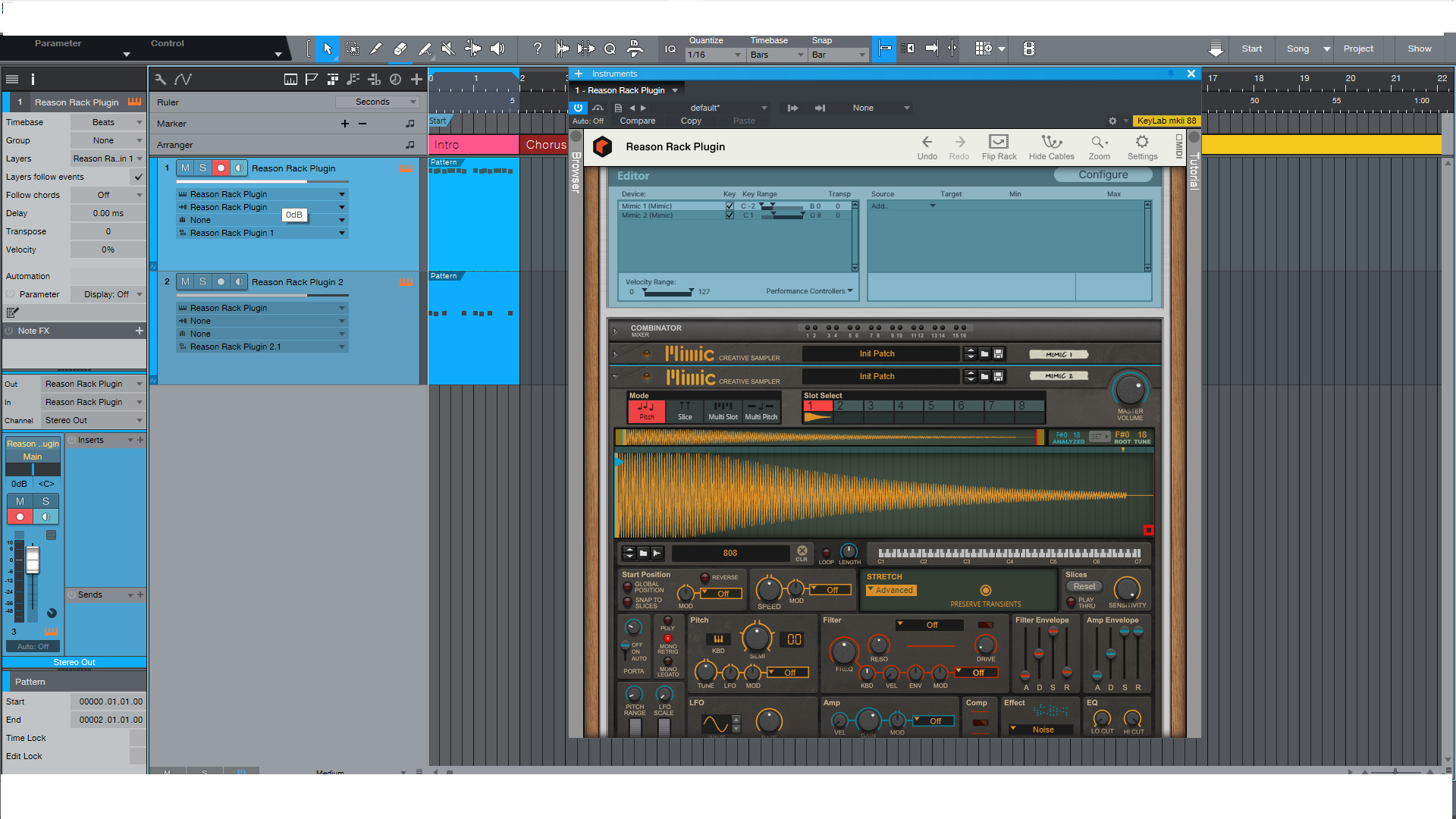This screenshot has width=1456, height=819.
Task: Click the Chorus arranger section
Action: (x=544, y=145)
